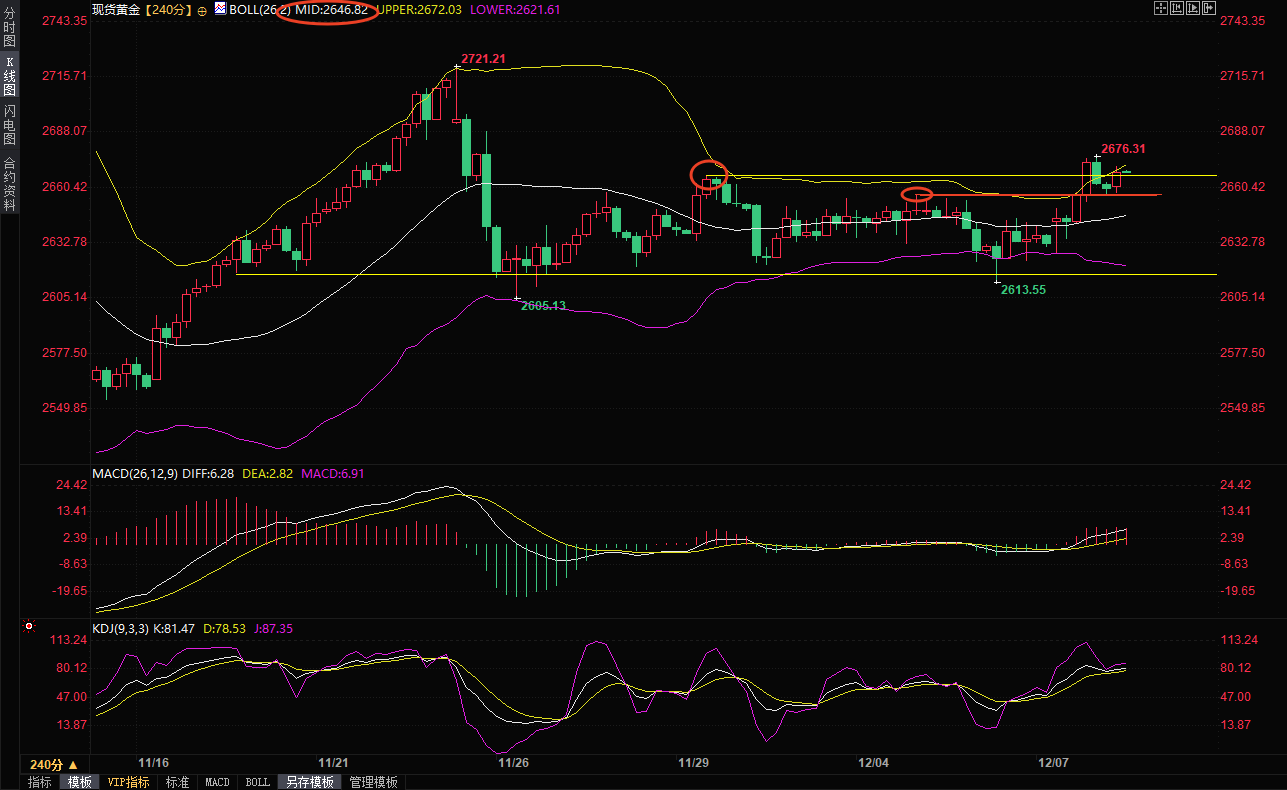Viewport: 1287px width, 790px height.
Task: Open 闪电图 view in left sidebar
Action: (x=9, y=124)
